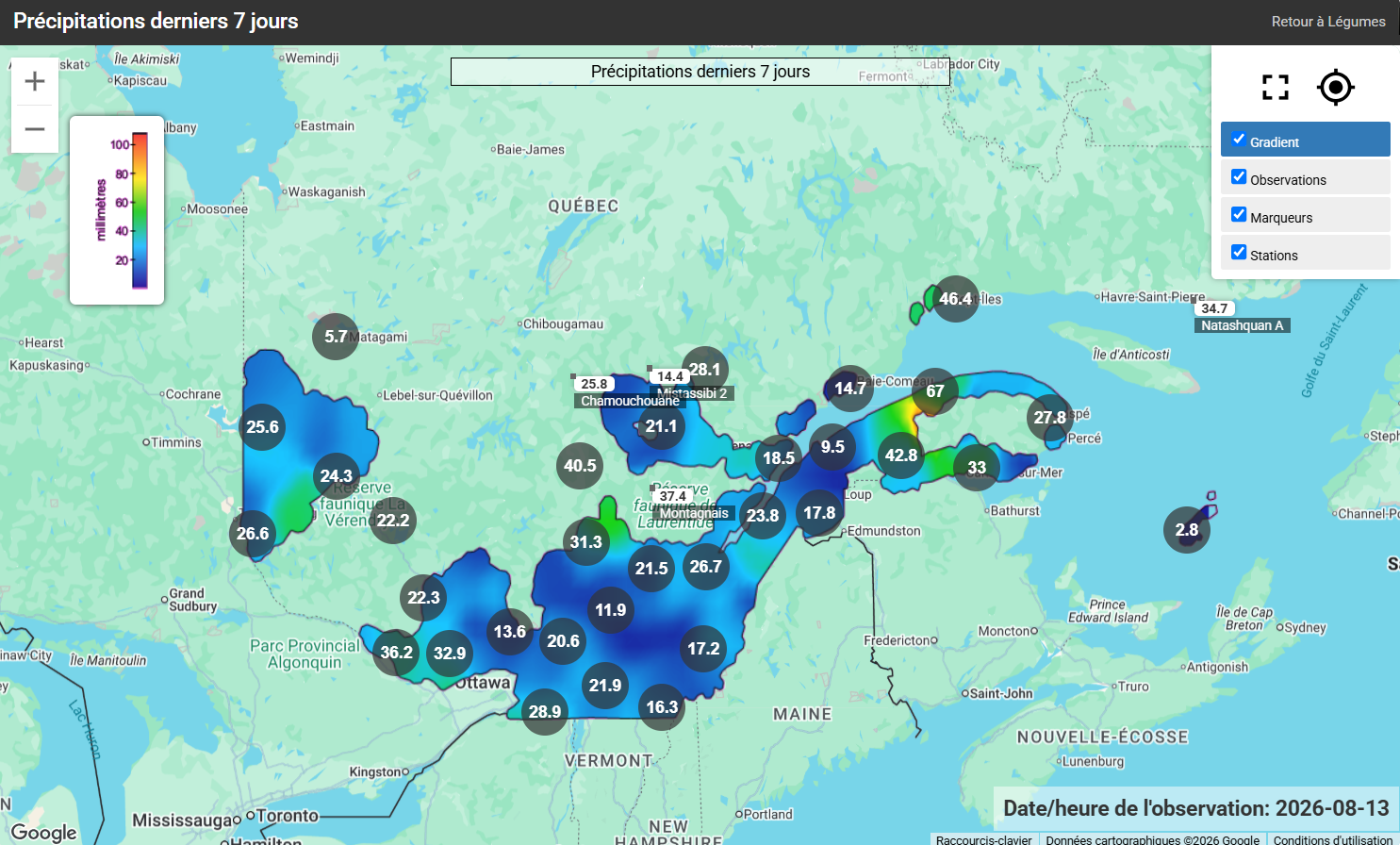Select the 25.6 observation marker
This screenshot has width=1400, height=845.
click(x=262, y=427)
